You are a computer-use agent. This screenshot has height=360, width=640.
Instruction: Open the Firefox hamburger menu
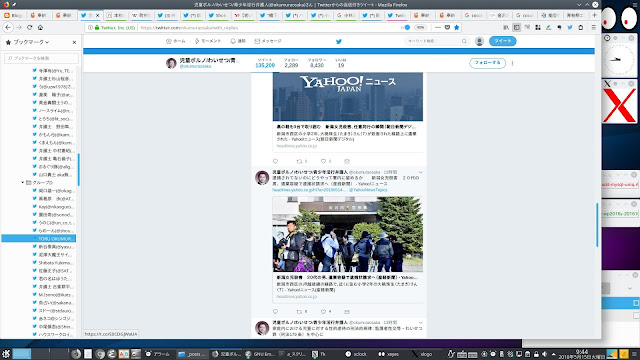593,27
